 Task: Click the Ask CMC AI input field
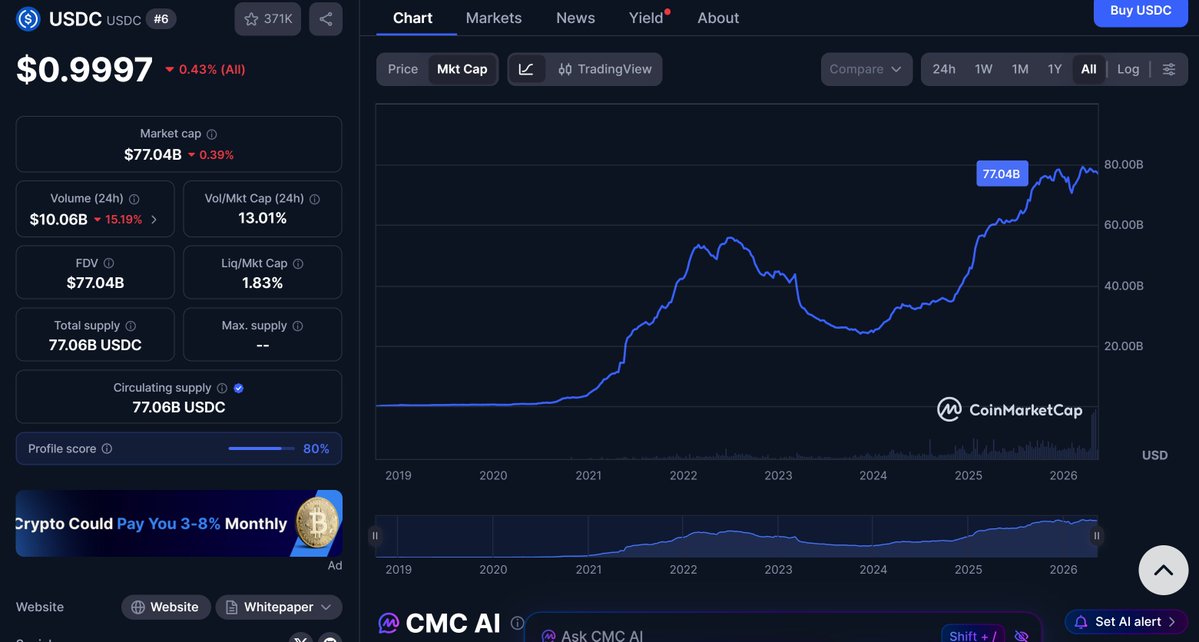(782, 628)
